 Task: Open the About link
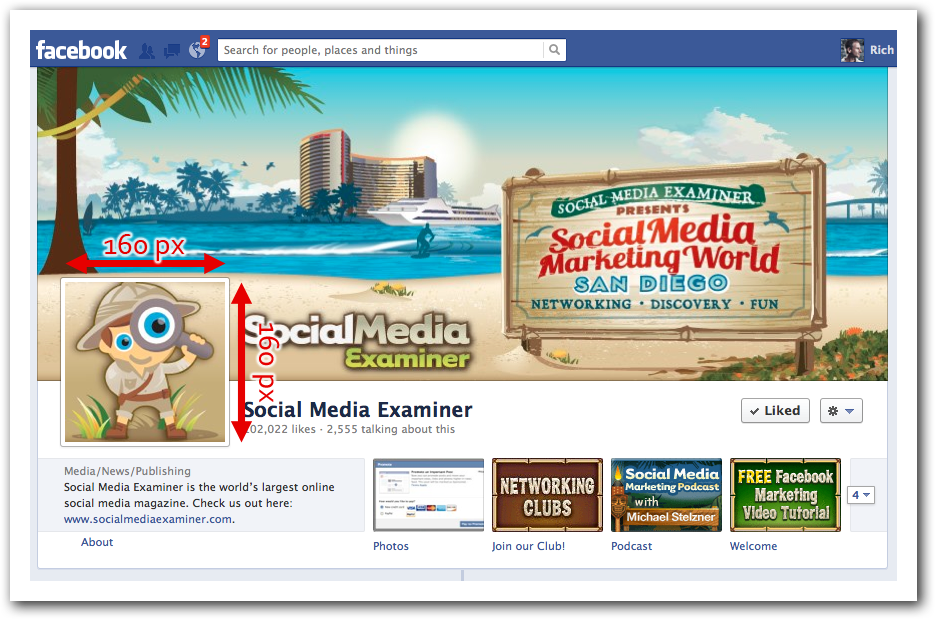(x=97, y=542)
